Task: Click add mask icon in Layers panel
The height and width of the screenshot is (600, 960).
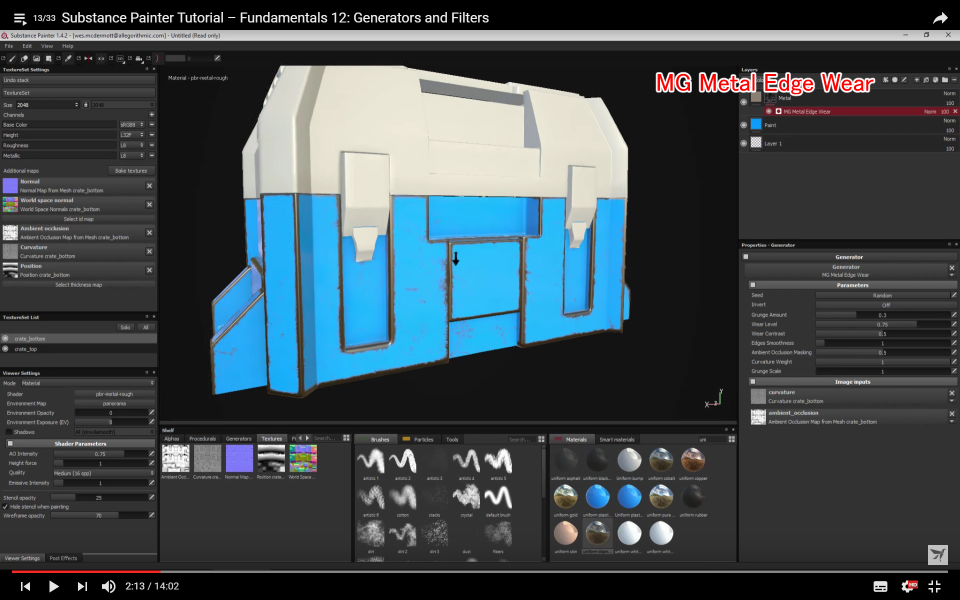Action: click(x=894, y=80)
